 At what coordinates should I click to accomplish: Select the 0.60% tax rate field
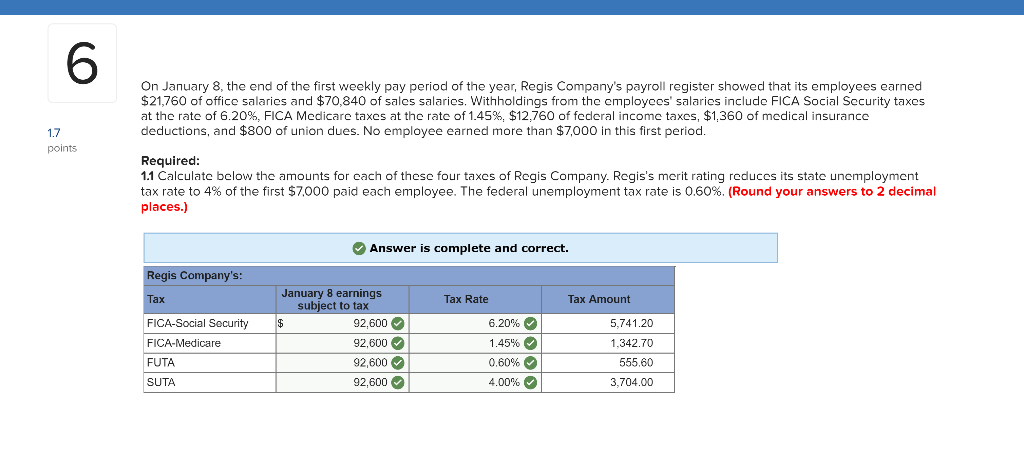point(475,363)
